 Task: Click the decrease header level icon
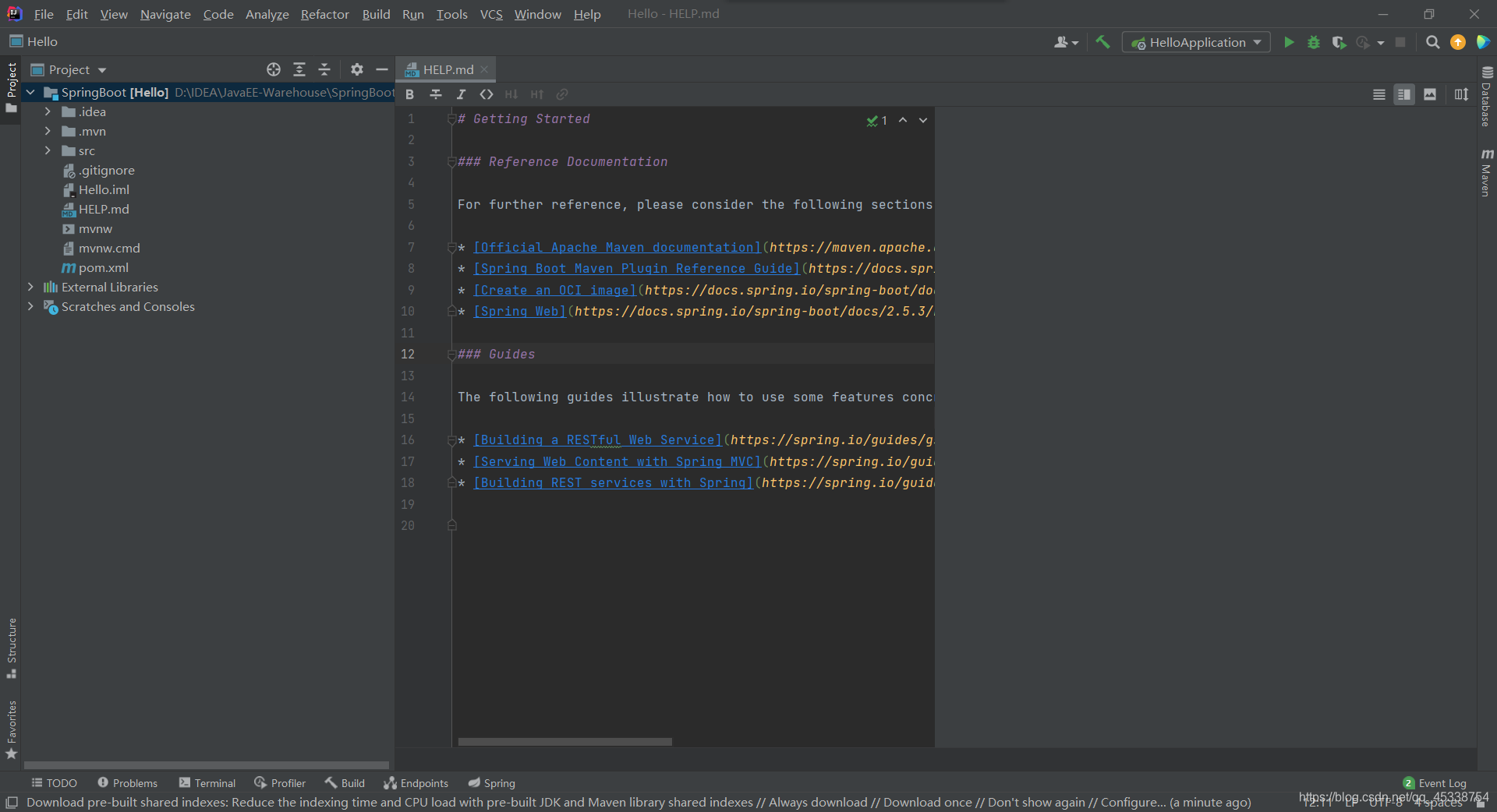tap(511, 94)
